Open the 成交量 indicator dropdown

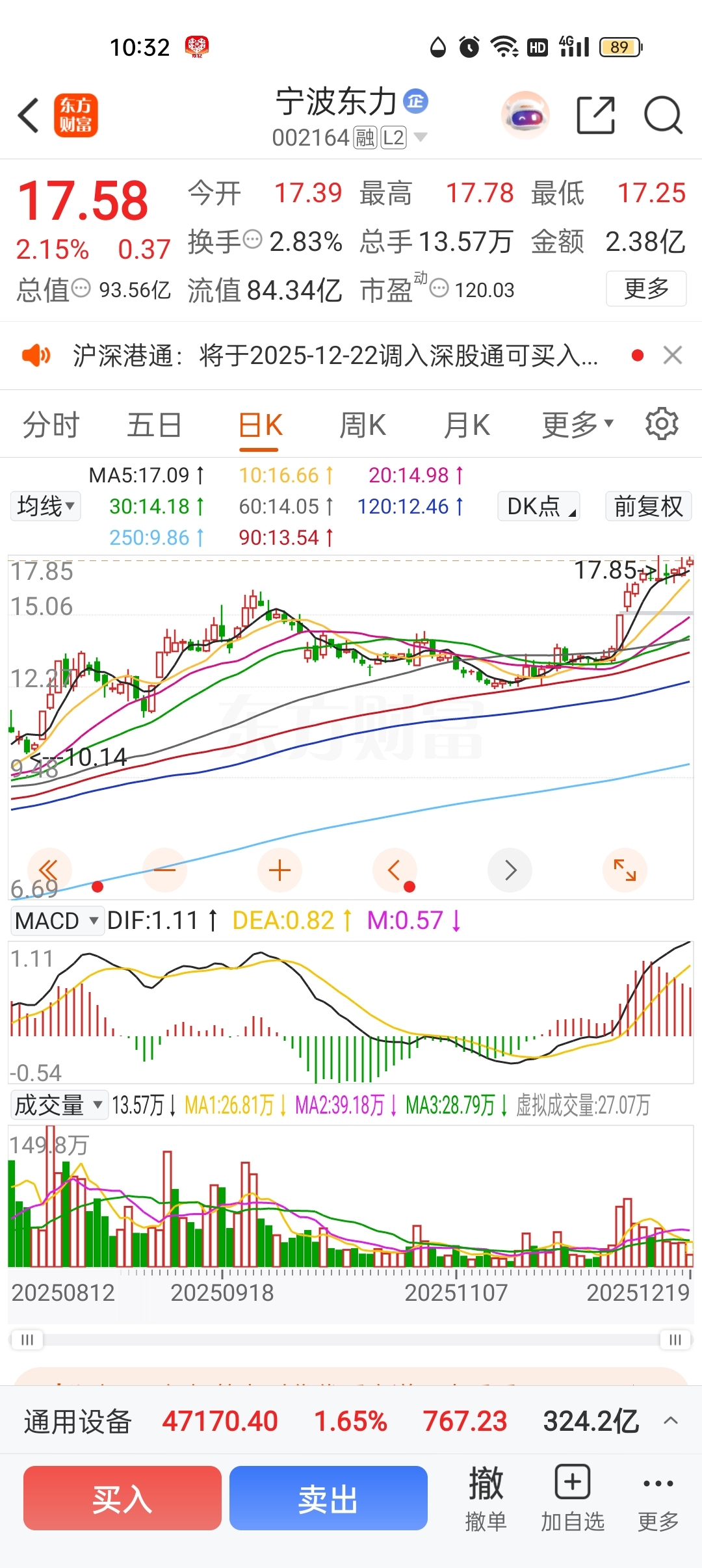click(x=59, y=1104)
